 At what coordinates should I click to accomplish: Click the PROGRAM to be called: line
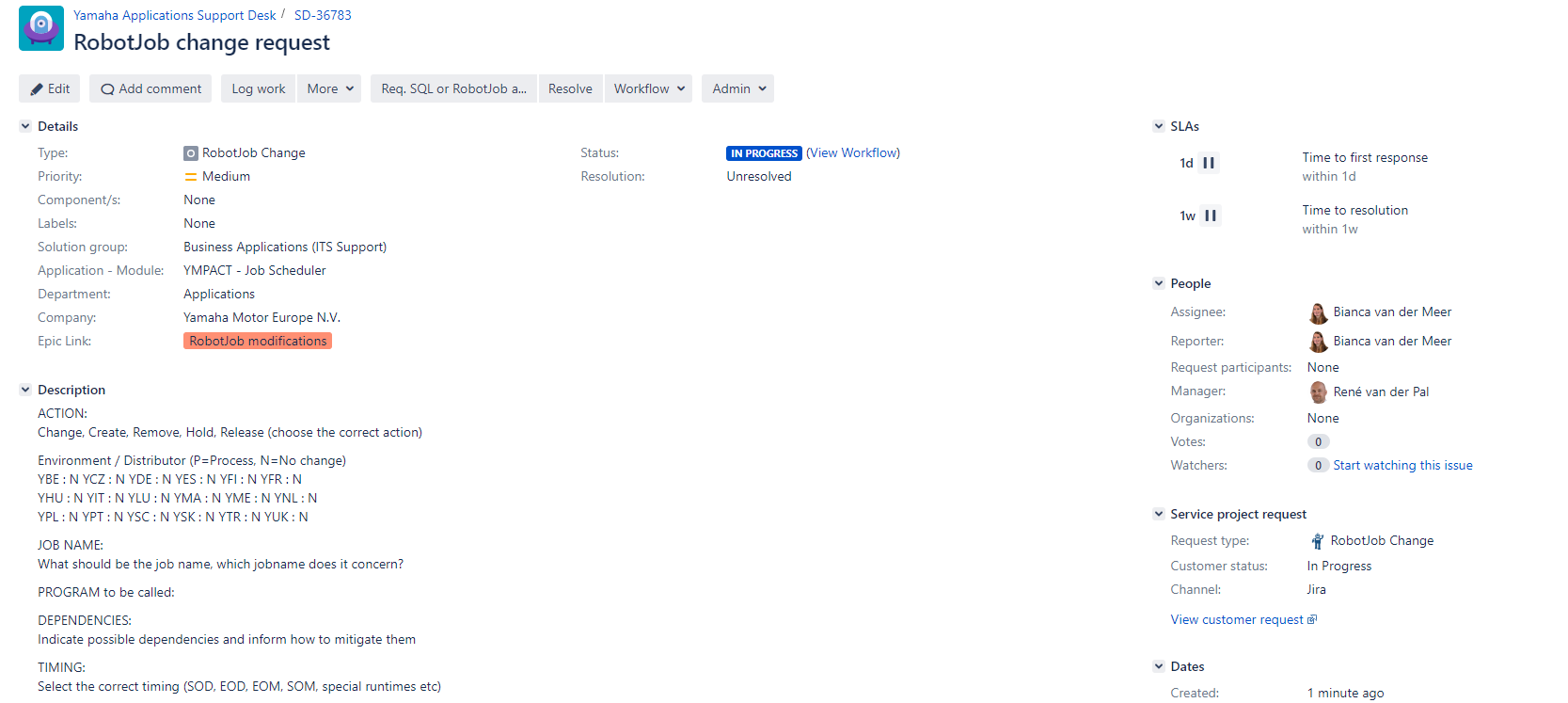coord(106,592)
